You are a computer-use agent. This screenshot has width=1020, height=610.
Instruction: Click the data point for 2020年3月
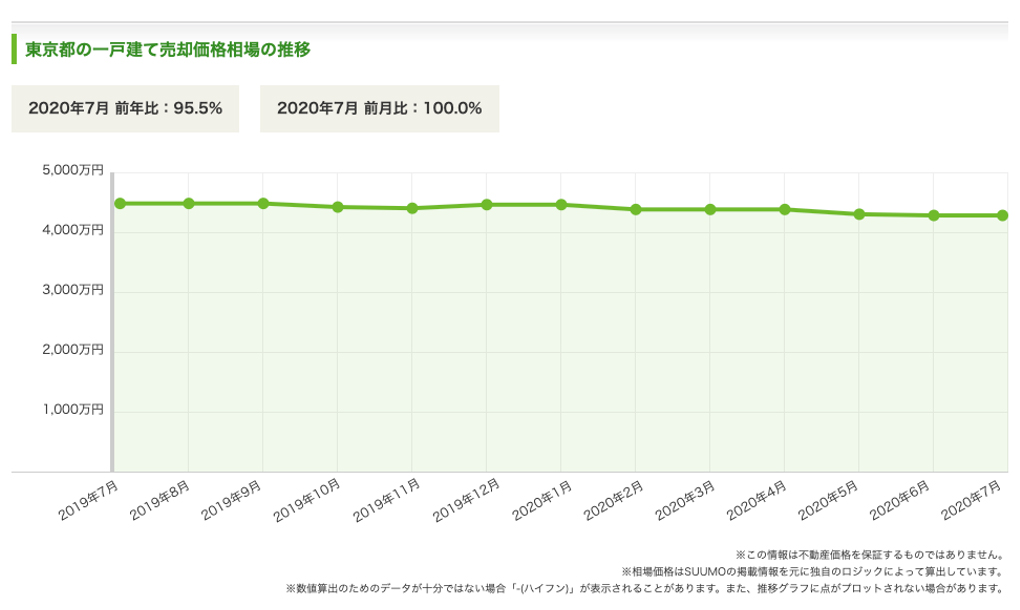[710, 209]
